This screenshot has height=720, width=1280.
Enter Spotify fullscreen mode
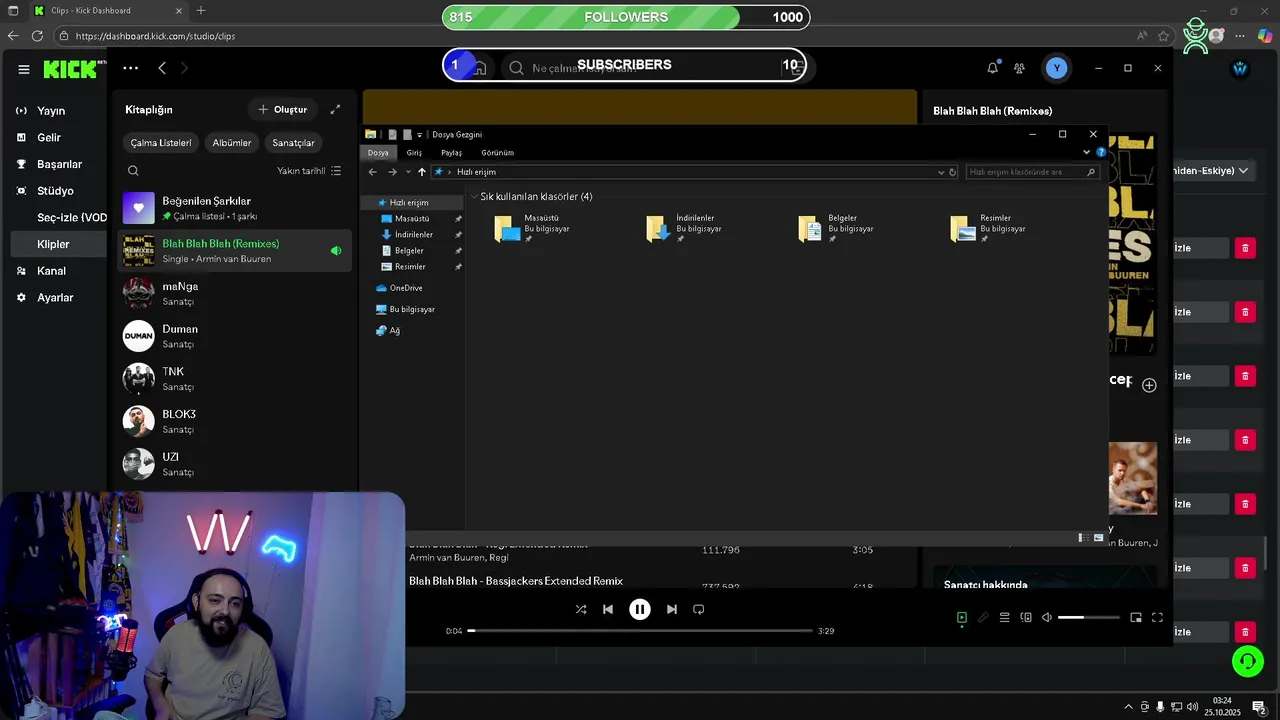tap(1157, 618)
